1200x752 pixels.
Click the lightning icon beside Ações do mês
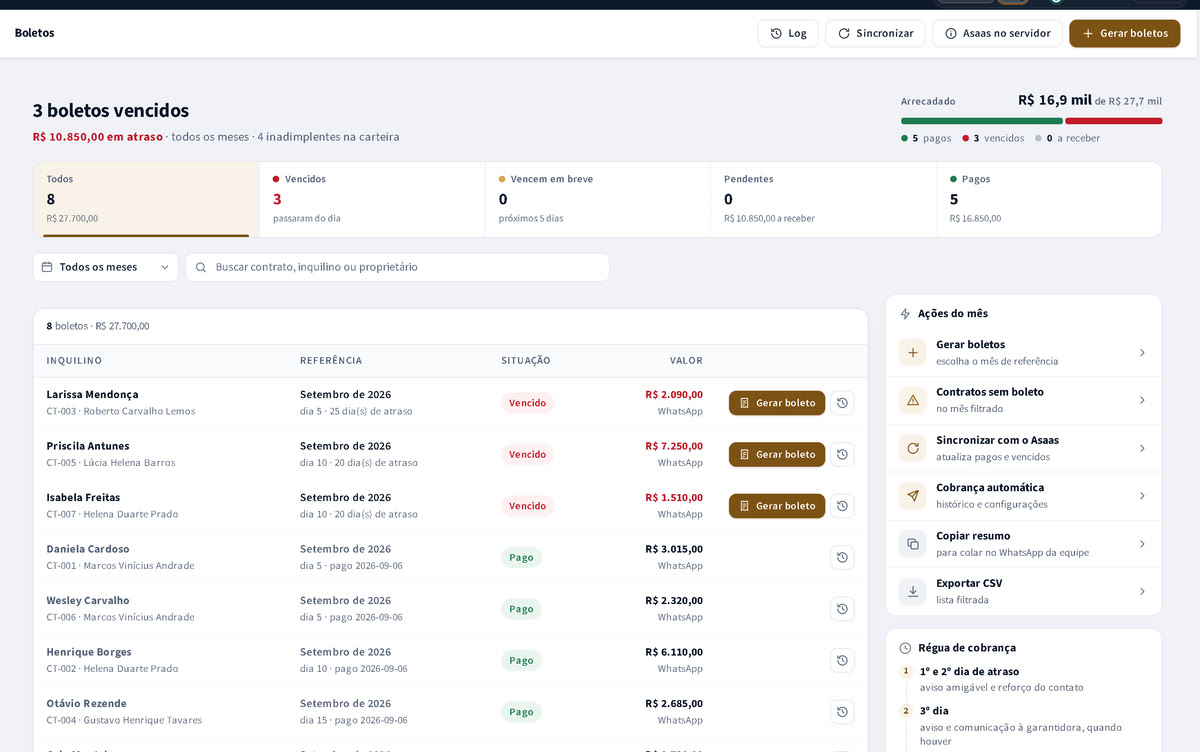[x=905, y=314]
